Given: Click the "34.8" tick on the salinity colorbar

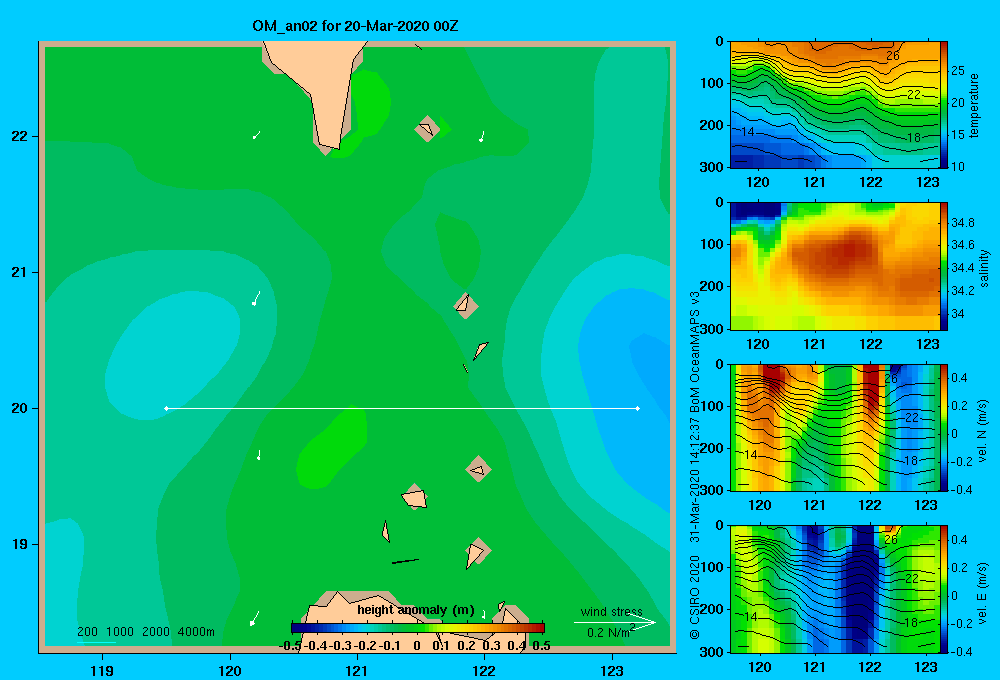Looking at the screenshot, I should [x=963, y=223].
